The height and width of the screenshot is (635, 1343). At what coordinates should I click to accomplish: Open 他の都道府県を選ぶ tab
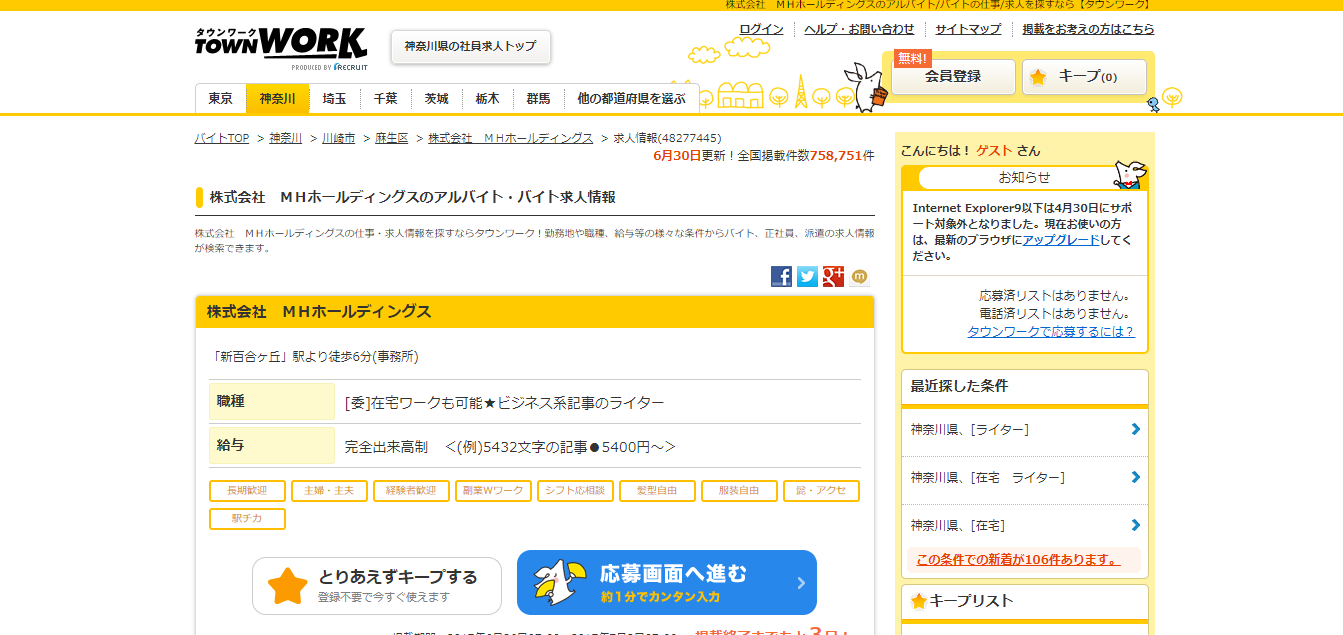pos(631,98)
